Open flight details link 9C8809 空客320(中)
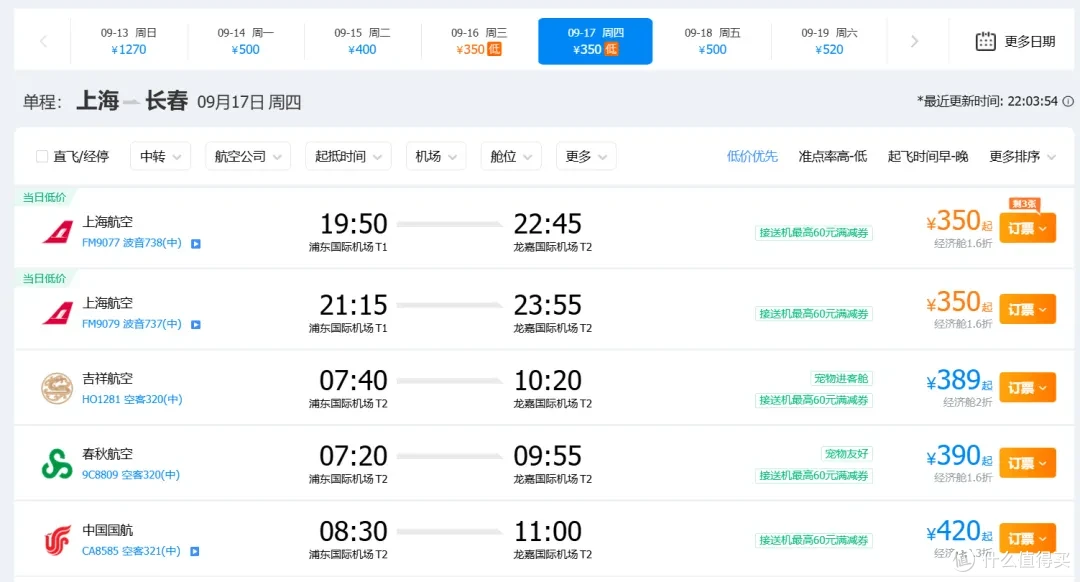This screenshot has height=582, width=1080. 131,475
